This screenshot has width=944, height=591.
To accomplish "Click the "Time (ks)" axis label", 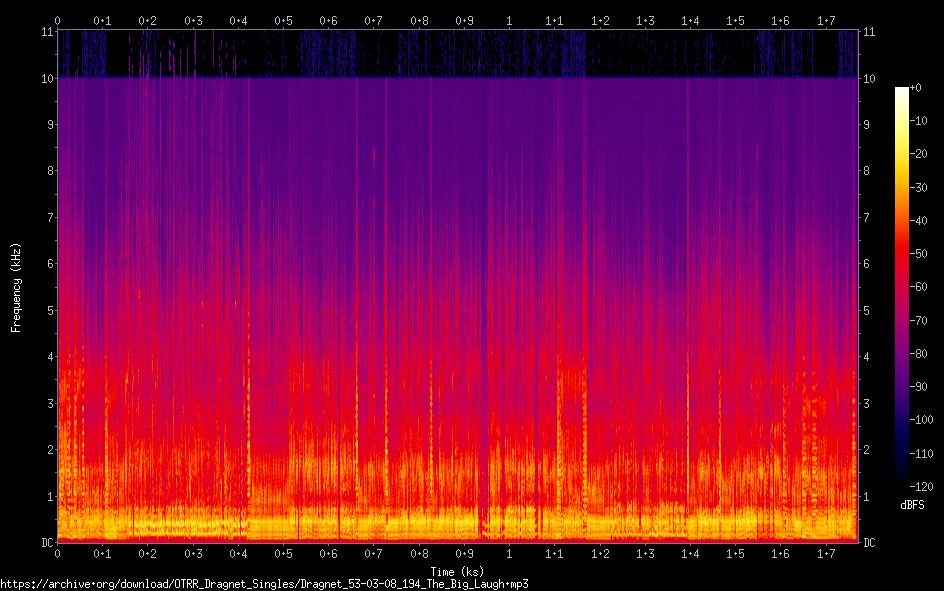I will coord(457,571).
